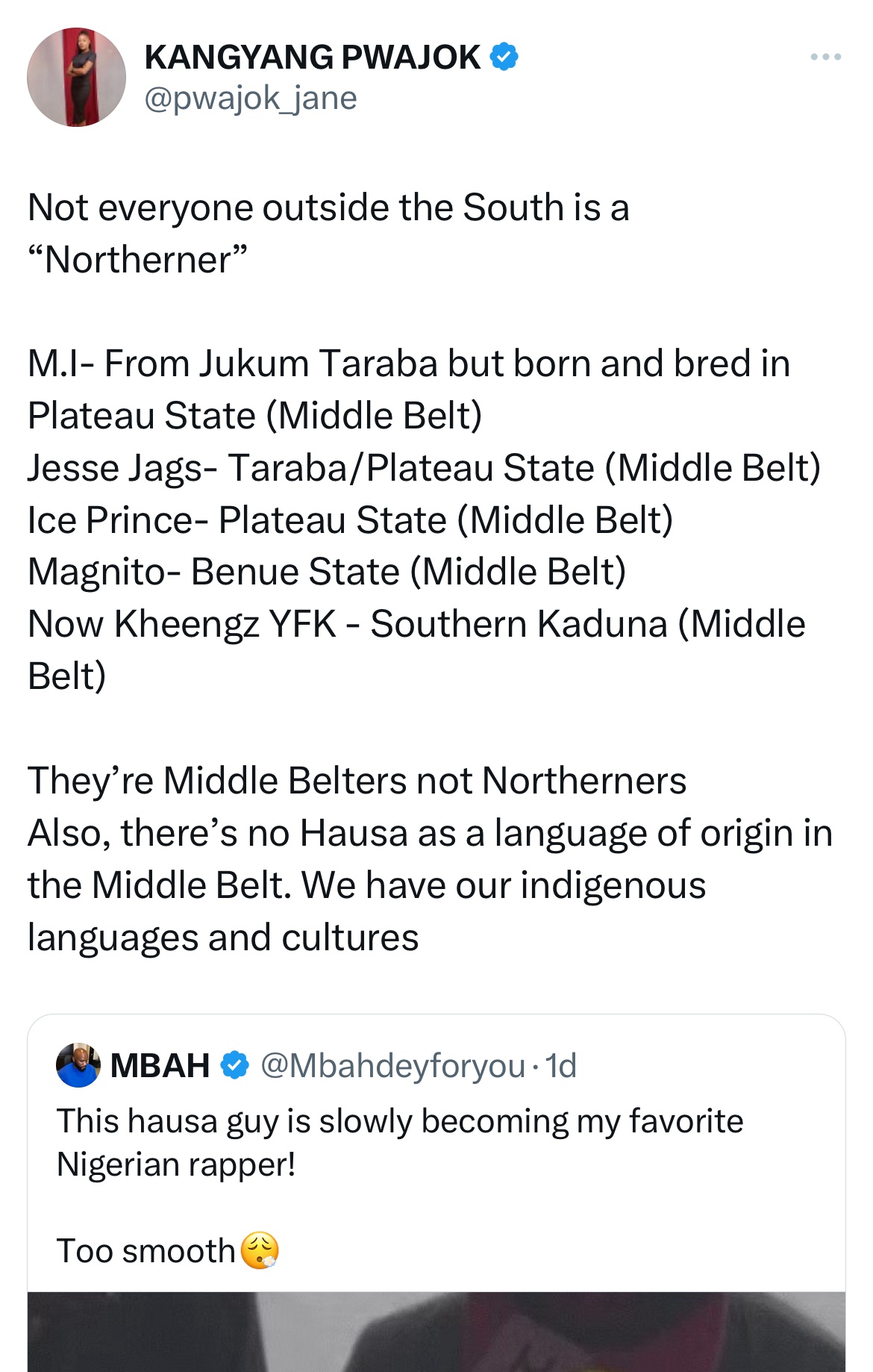Click the "Magnito- Benue State" line
Screen dimensions: 873x1372
pos(327,572)
